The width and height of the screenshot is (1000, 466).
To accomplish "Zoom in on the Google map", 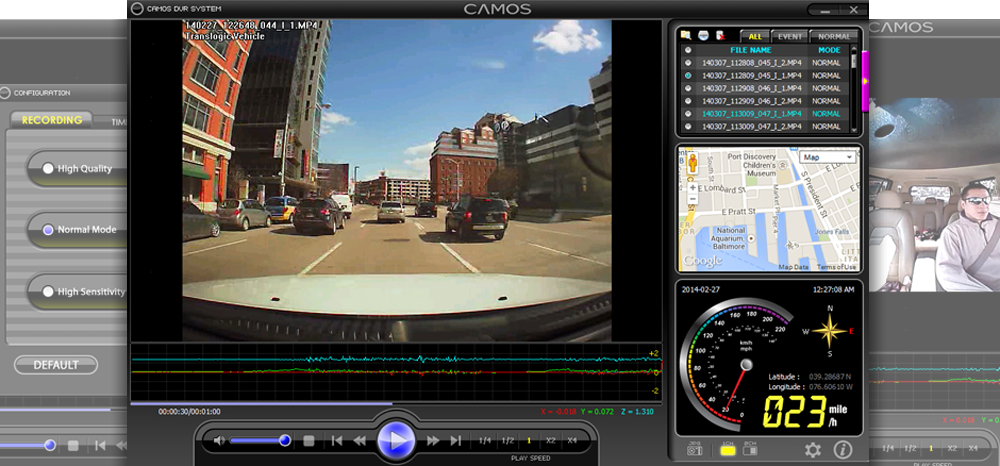I will (x=693, y=189).
